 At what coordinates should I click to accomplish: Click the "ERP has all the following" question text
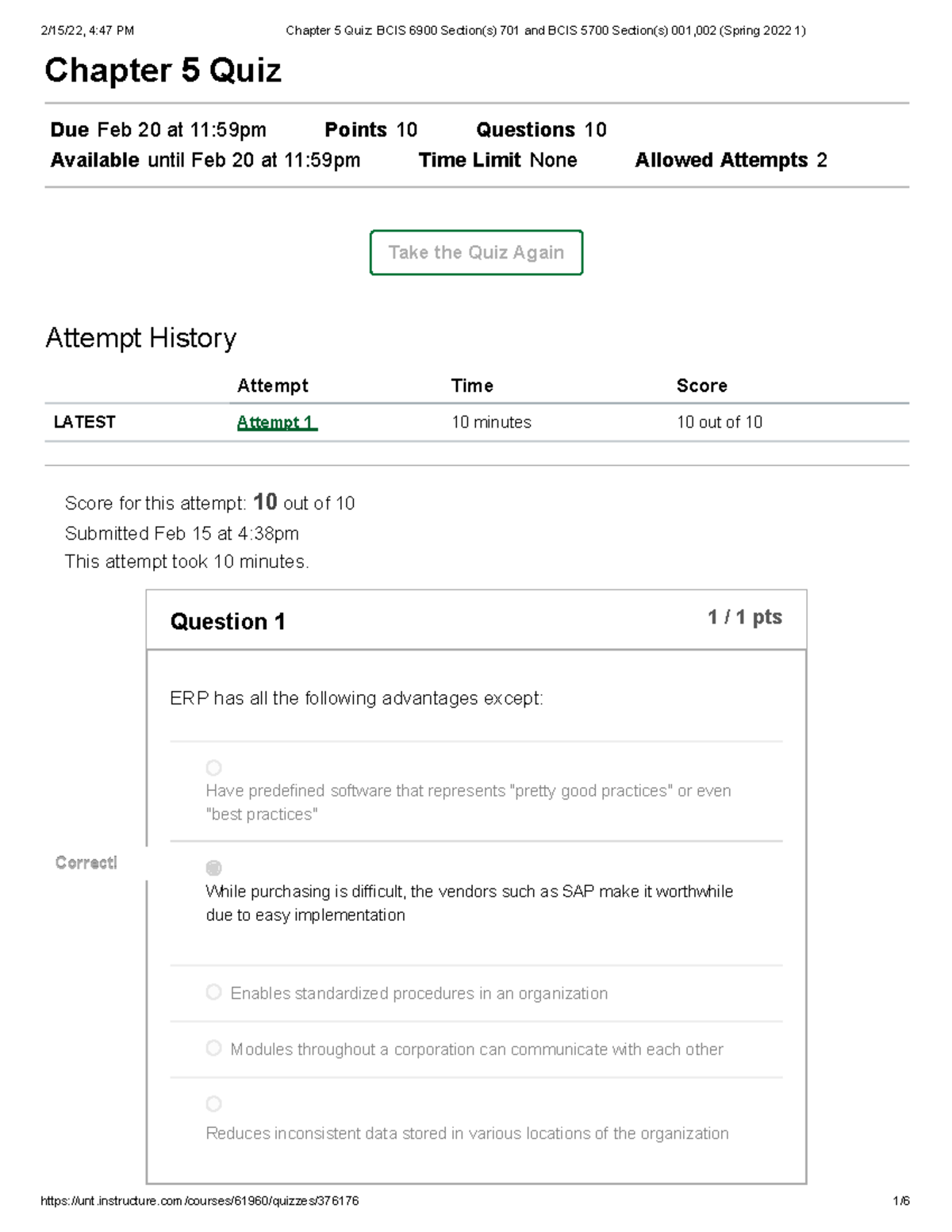pyautogui.click(x=356, y=698)
